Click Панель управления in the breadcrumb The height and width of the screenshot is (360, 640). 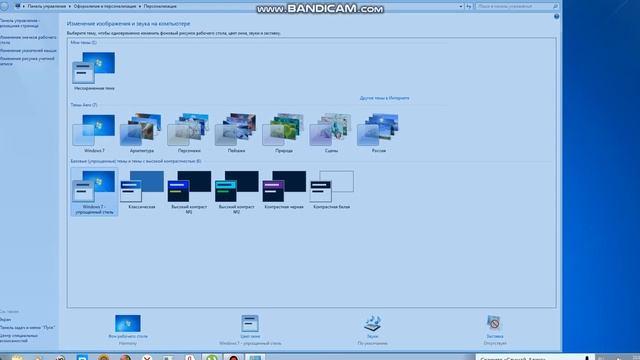[47, 7]
